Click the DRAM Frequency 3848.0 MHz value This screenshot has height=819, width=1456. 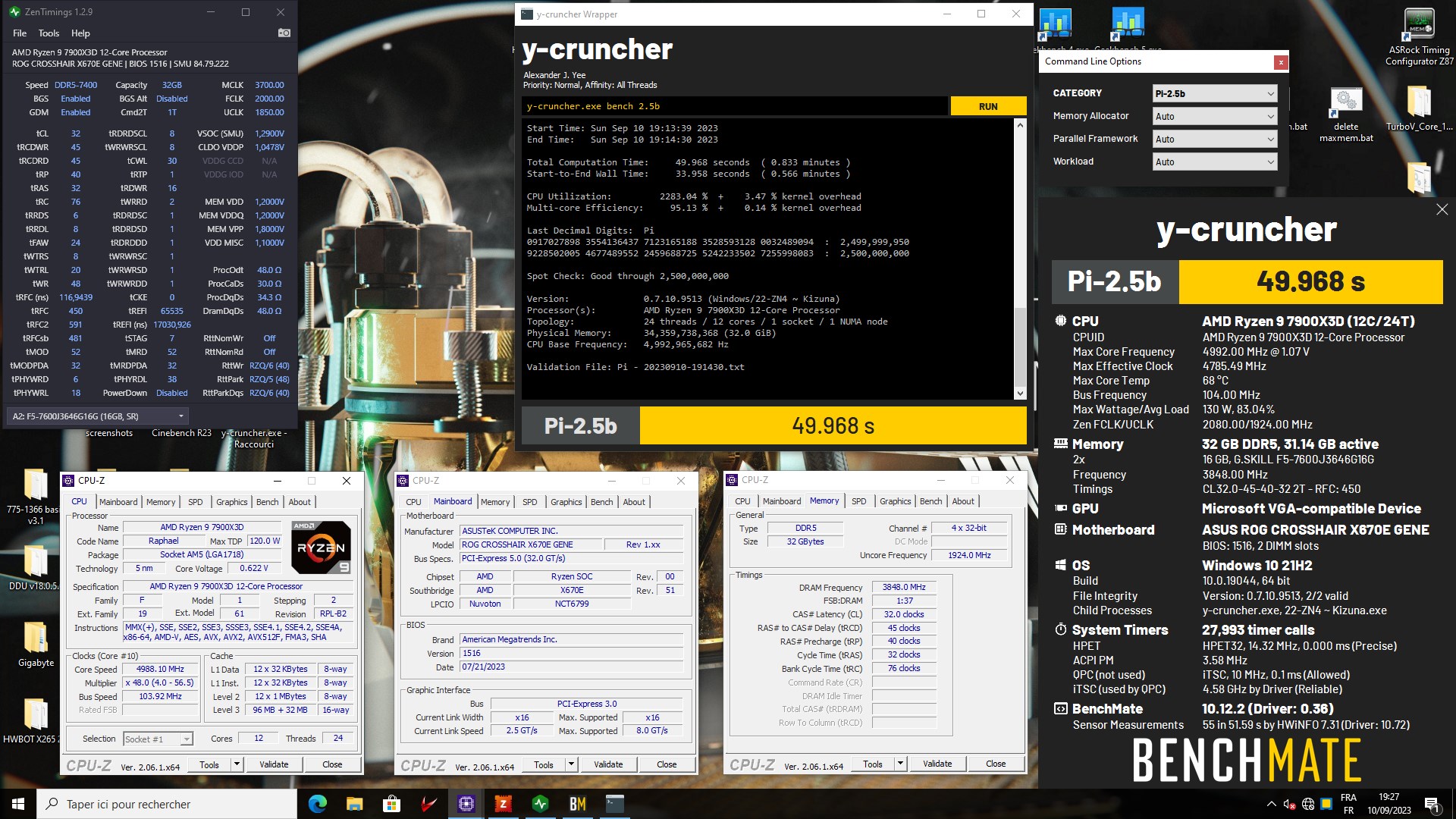point(904,587)
